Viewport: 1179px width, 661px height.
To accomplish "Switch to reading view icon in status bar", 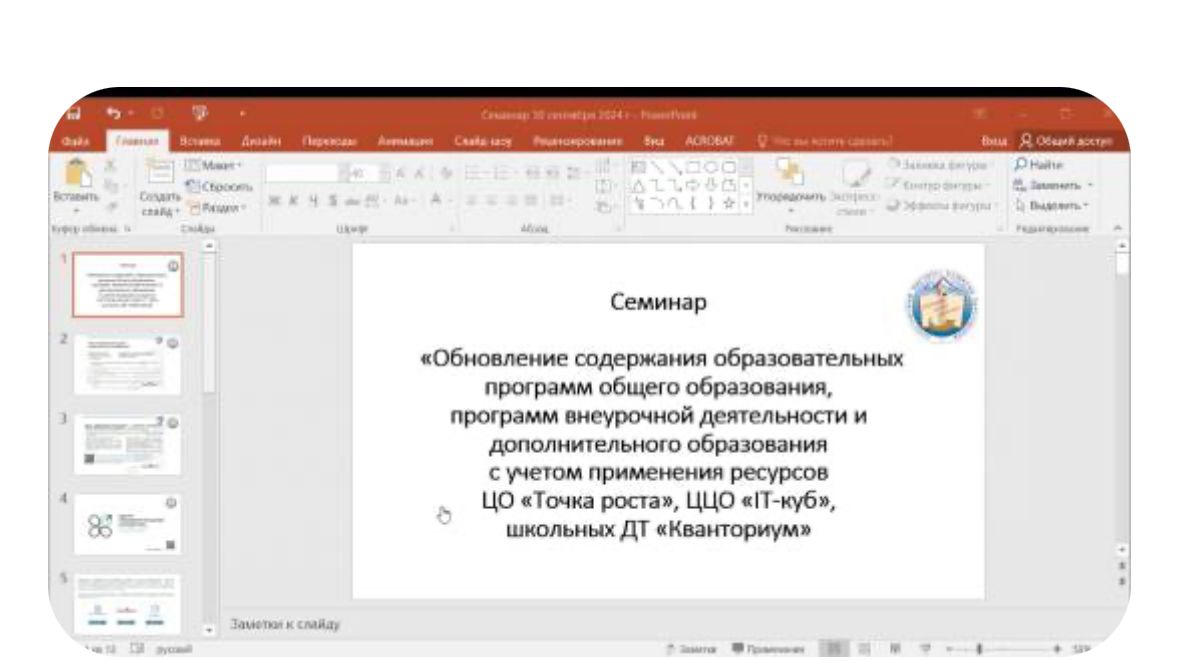I will pos(895,648).
